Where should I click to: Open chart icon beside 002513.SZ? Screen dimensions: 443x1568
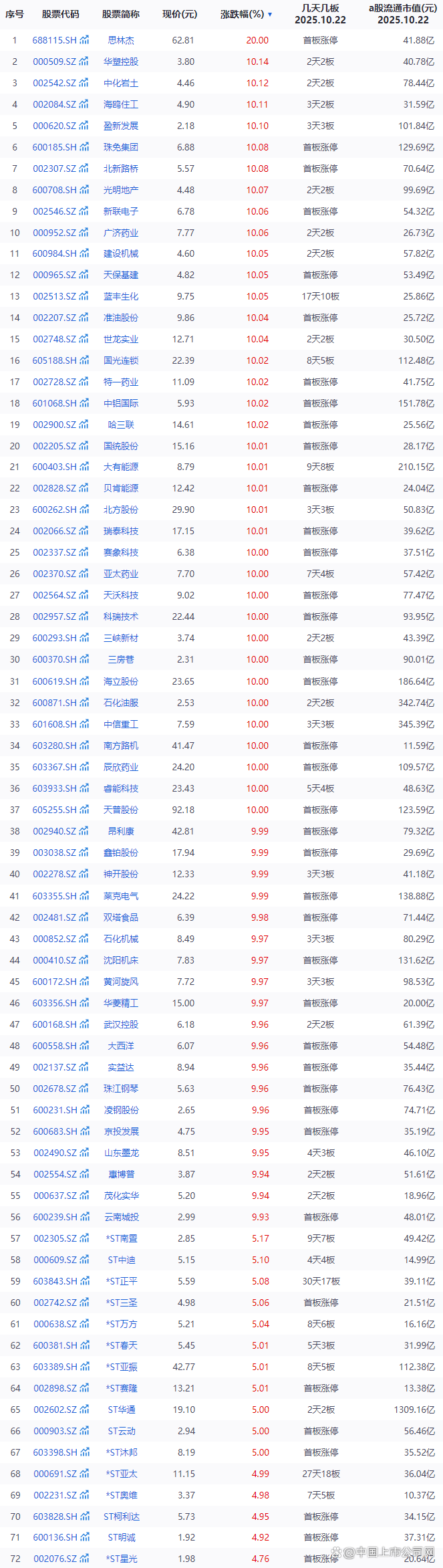click(84, 296)
